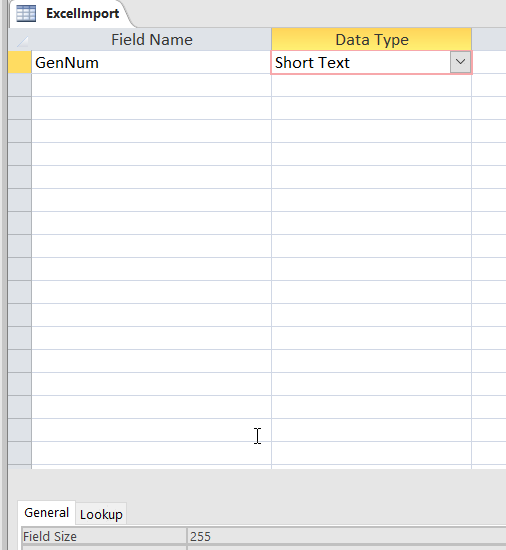Screen dimensions: 506x550
Task: Click the Field Name column header
Action: 151,39
